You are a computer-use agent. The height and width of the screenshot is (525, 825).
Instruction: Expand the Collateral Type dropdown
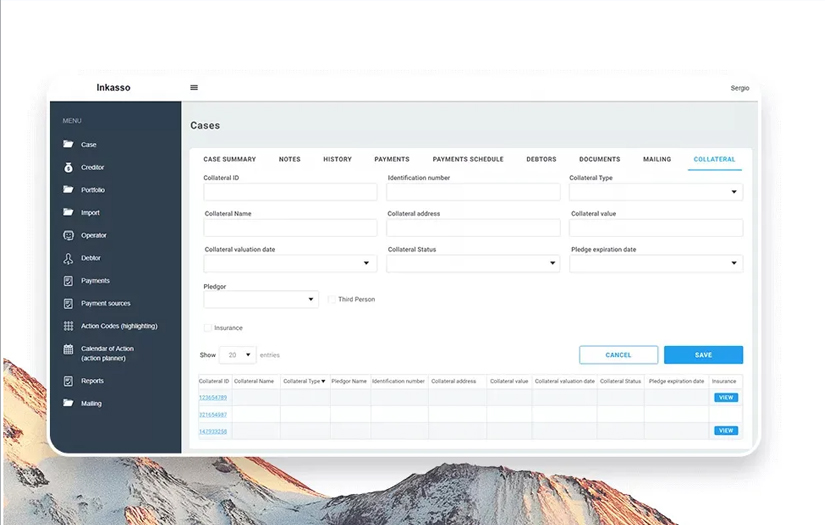tap(656, 192)
